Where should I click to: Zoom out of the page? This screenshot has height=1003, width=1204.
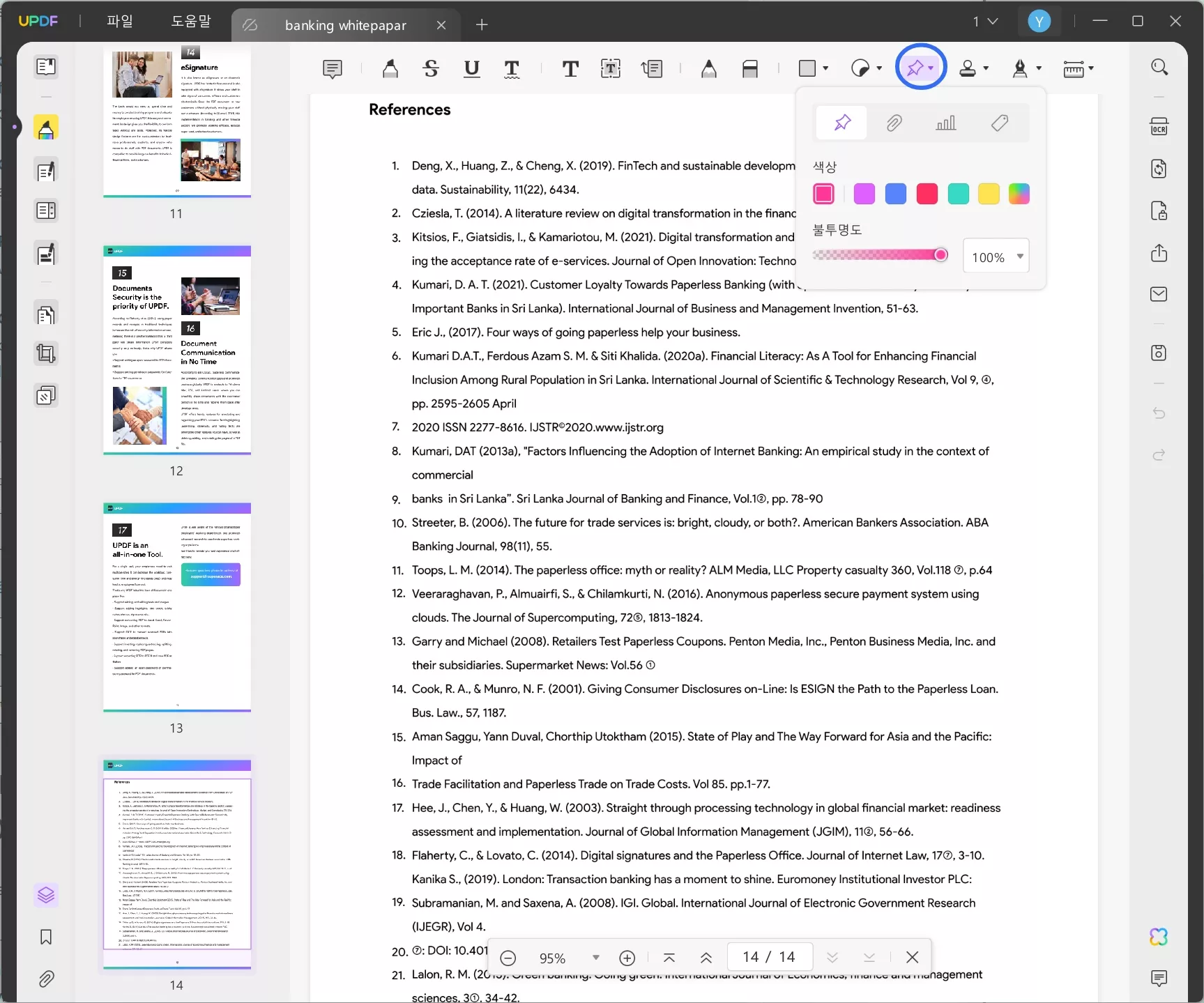pos(508,958)
